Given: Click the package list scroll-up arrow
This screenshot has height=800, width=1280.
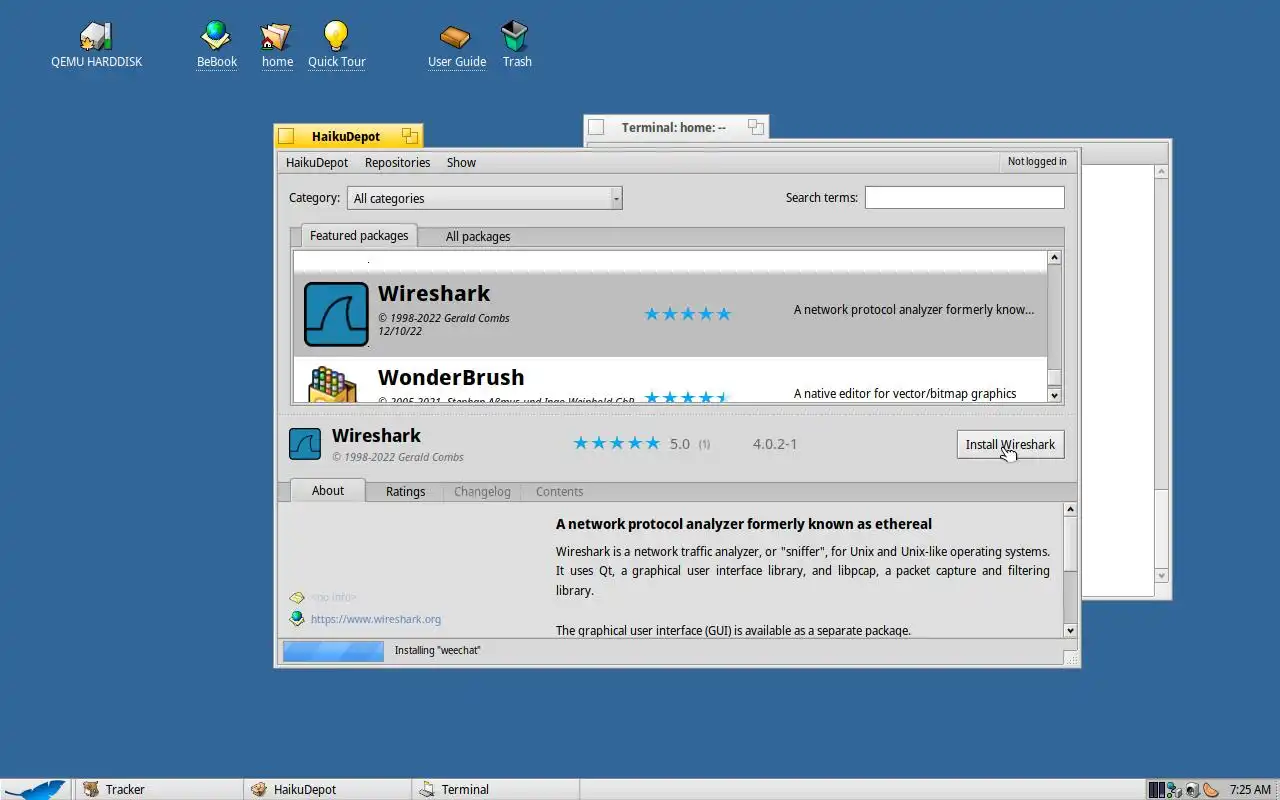Looking at the screenshot, I should [1054, 258].
